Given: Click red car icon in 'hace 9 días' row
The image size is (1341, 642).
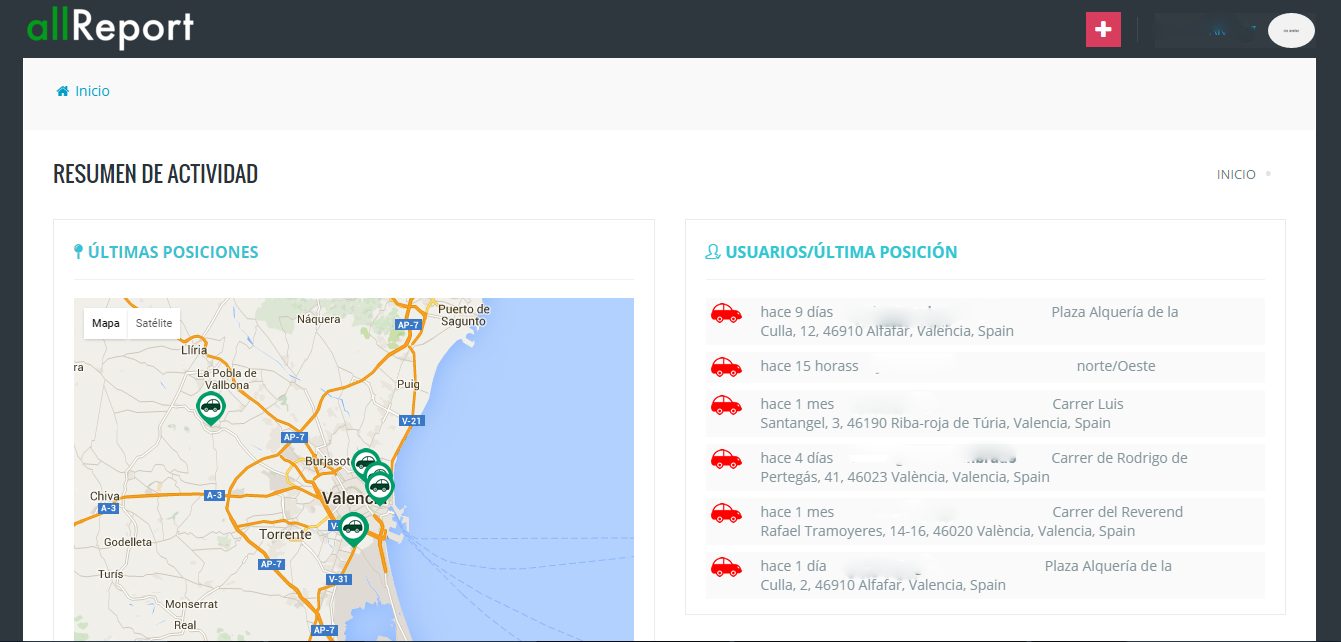Looking at the screenshot, I should (726, 313).
